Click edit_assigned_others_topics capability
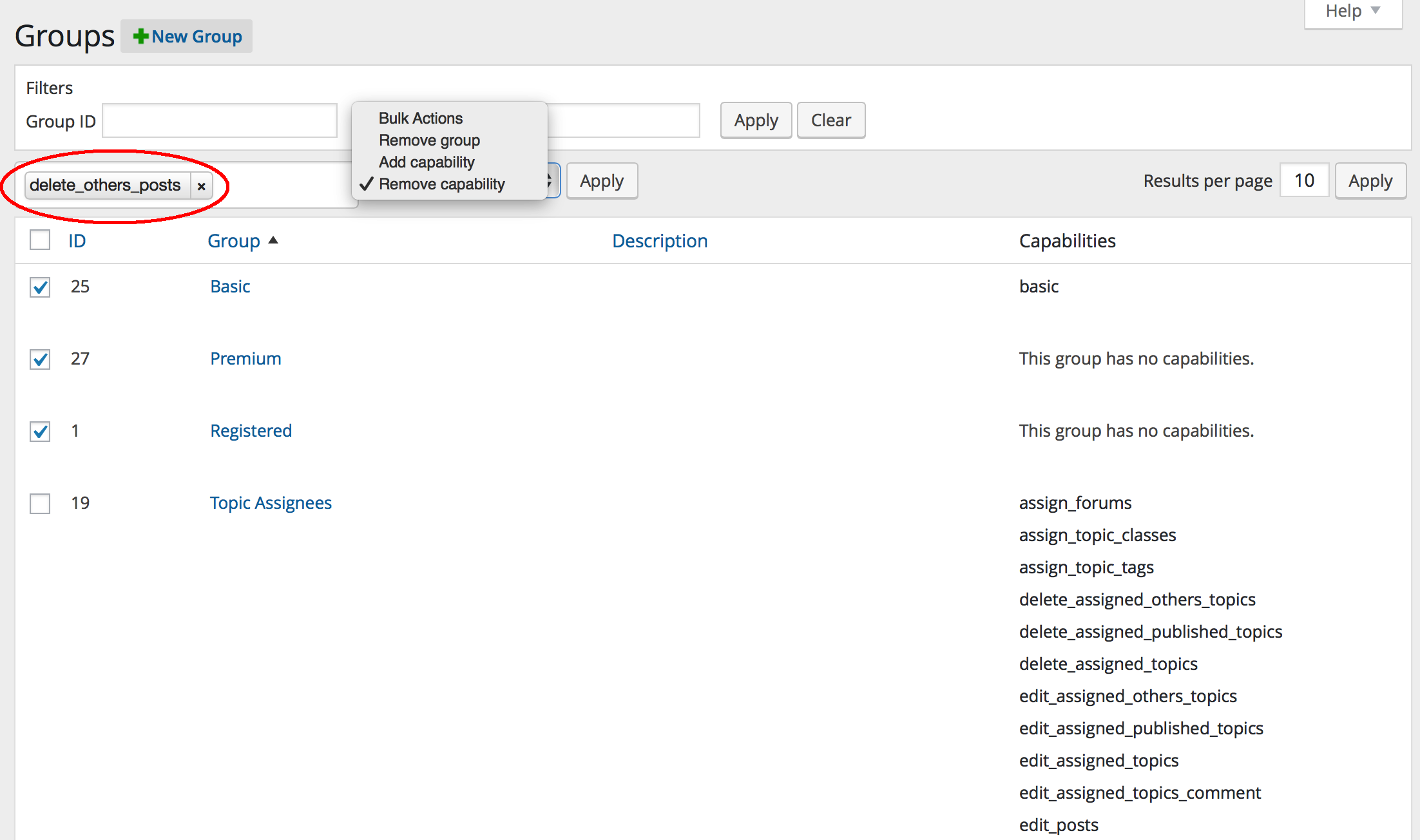Screen dimensions: 1420x840 coord(1128,696)
